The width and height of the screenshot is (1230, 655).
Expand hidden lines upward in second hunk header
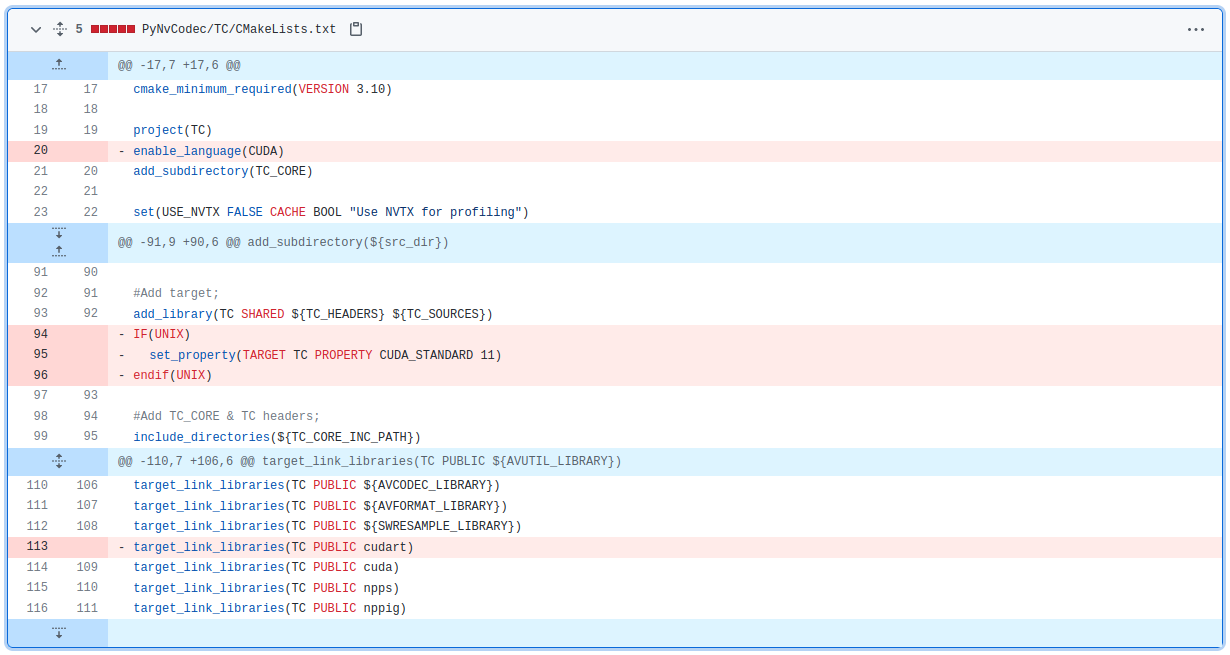click(x=59, y=249)
